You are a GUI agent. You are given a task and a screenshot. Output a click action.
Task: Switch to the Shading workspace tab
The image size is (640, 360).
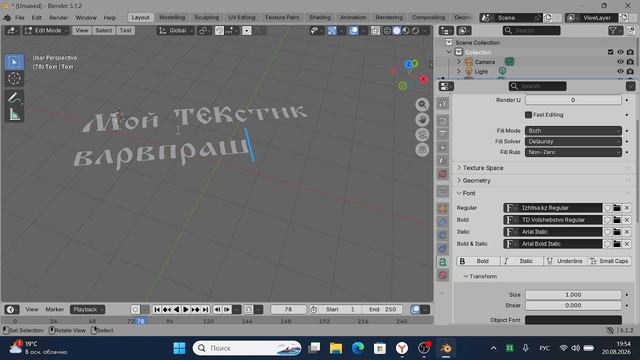click(x=320, y=18)
